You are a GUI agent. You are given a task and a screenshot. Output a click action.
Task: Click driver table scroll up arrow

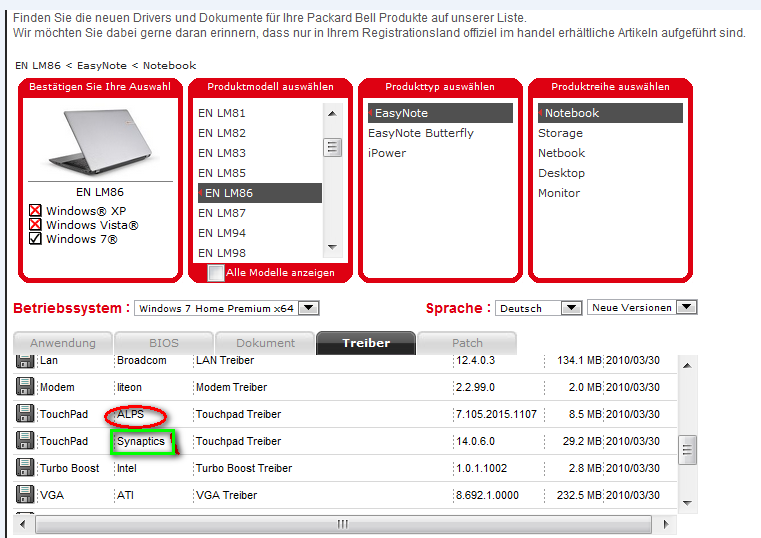pos(687,365)
